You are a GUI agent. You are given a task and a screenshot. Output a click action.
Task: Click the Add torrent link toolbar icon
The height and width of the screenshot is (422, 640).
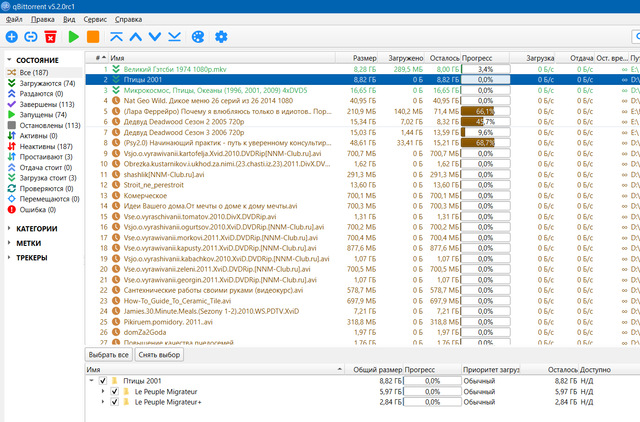pos(31,37)
